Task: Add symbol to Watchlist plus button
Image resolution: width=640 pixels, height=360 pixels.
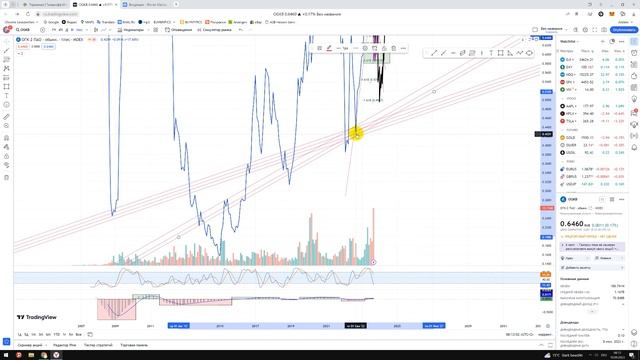Action: tap(603, 41)
